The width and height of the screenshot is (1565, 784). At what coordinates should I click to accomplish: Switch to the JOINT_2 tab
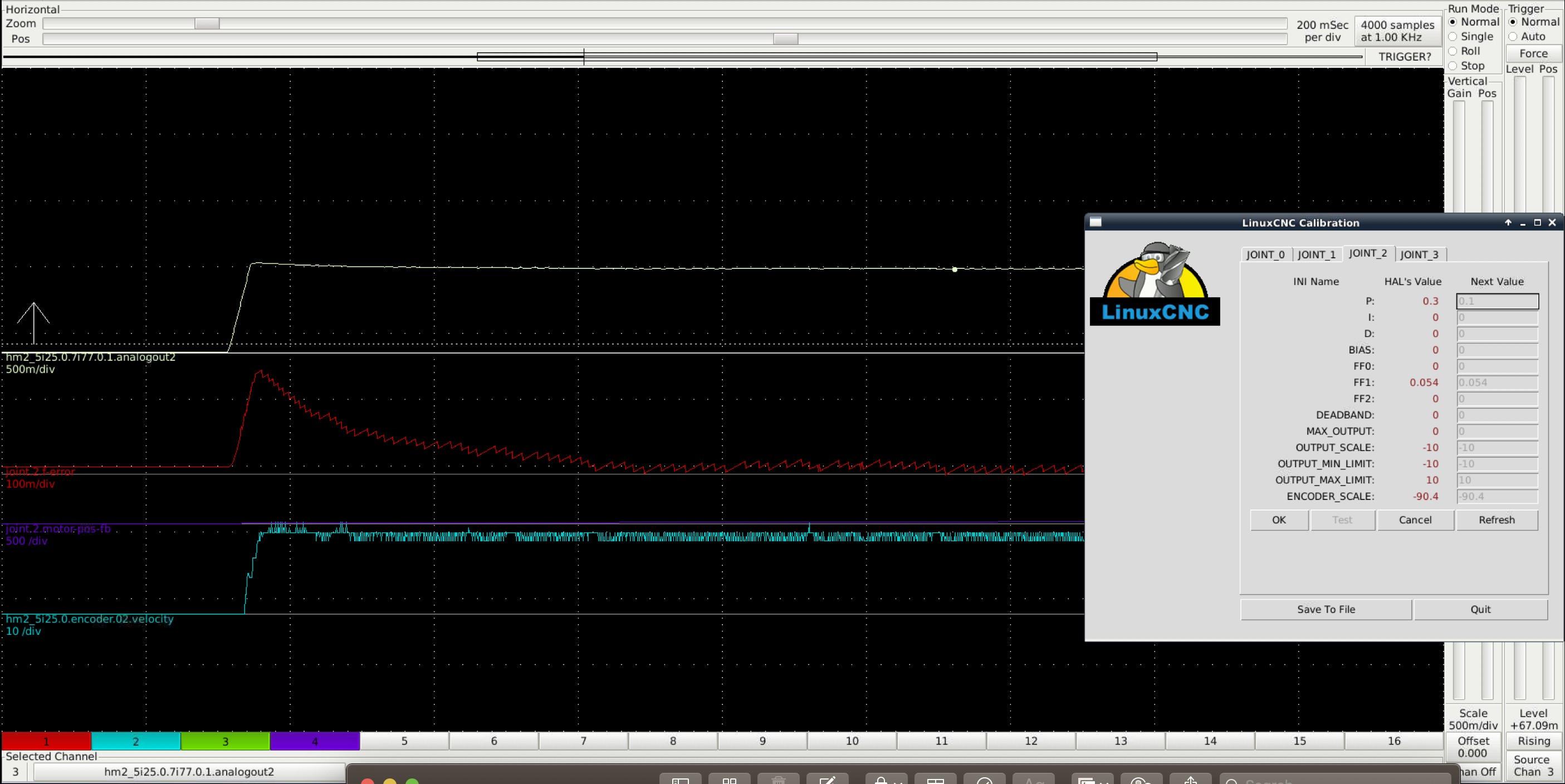click(1367, 253)
